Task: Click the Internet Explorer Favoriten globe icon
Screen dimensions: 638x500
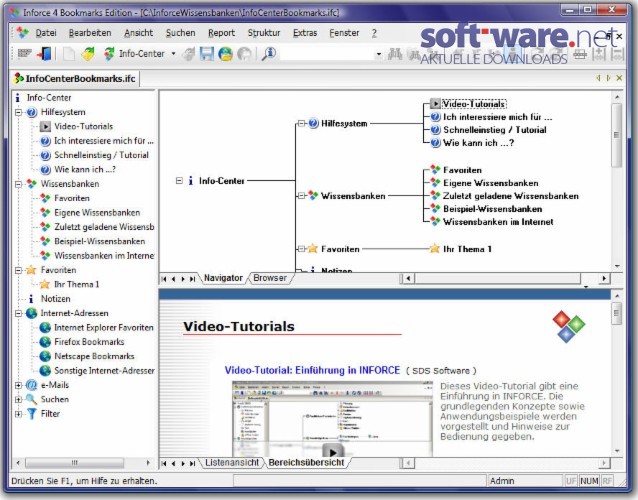Action: (x=45, y=328)
